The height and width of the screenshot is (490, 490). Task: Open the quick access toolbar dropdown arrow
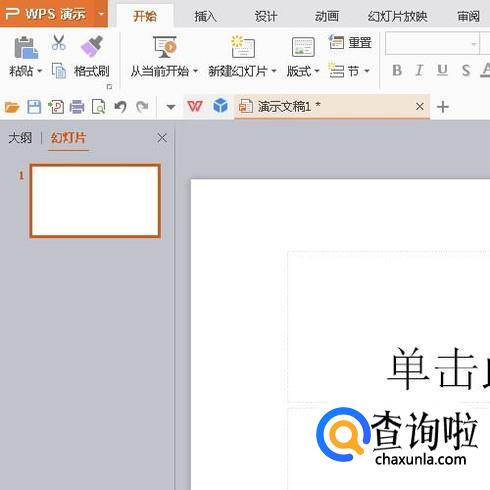(x=171, y=107)
